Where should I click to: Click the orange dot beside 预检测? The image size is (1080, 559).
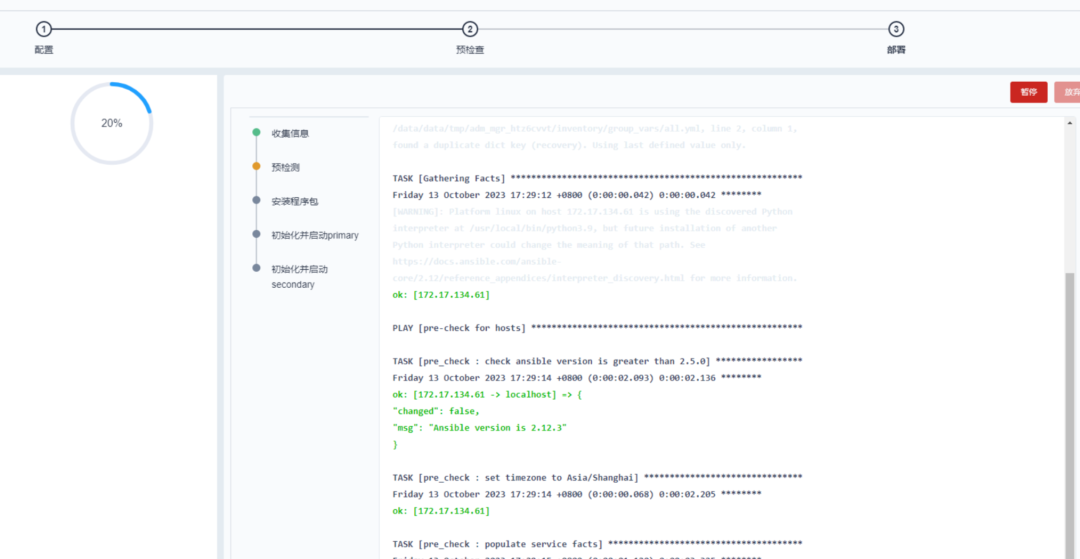(257, 167)
